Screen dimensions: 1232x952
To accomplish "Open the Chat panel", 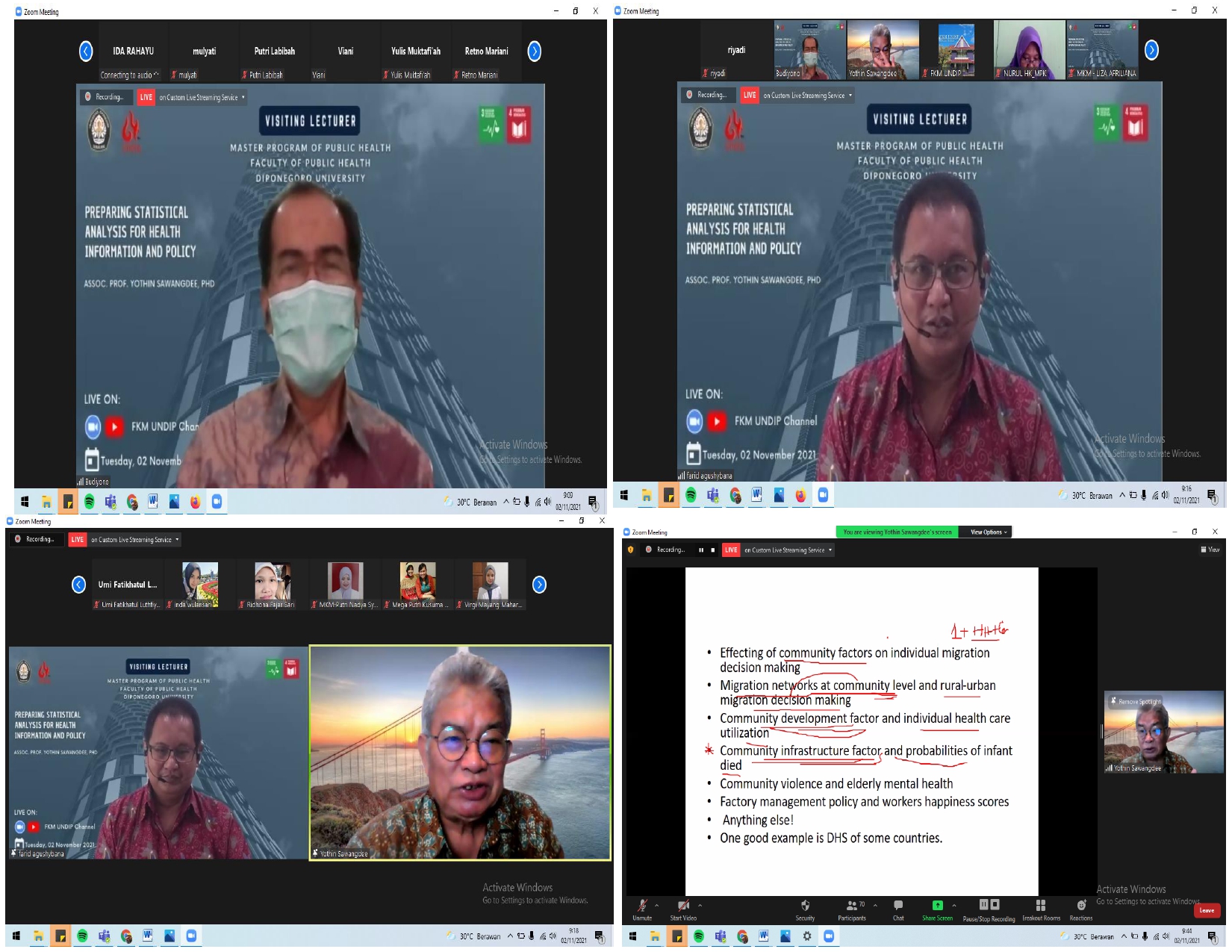I will click(898, 909).
